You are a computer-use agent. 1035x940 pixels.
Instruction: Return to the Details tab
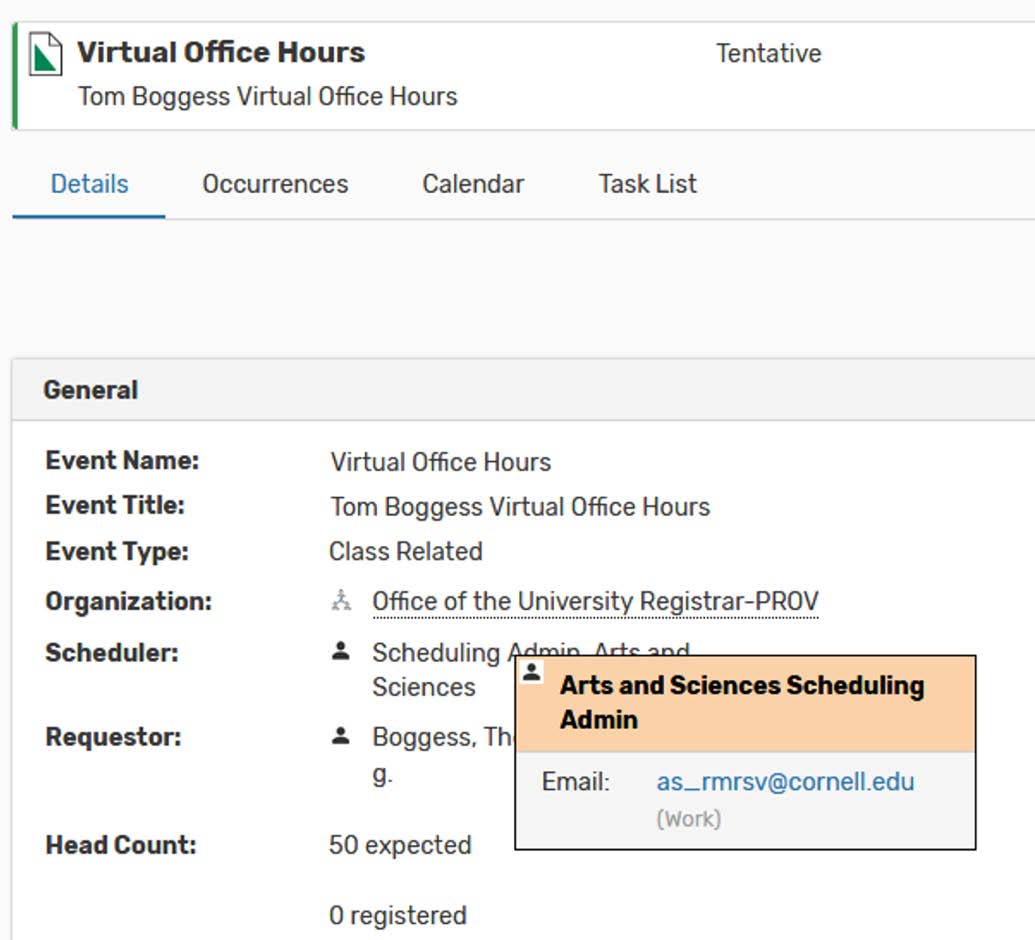pos(89,183)
